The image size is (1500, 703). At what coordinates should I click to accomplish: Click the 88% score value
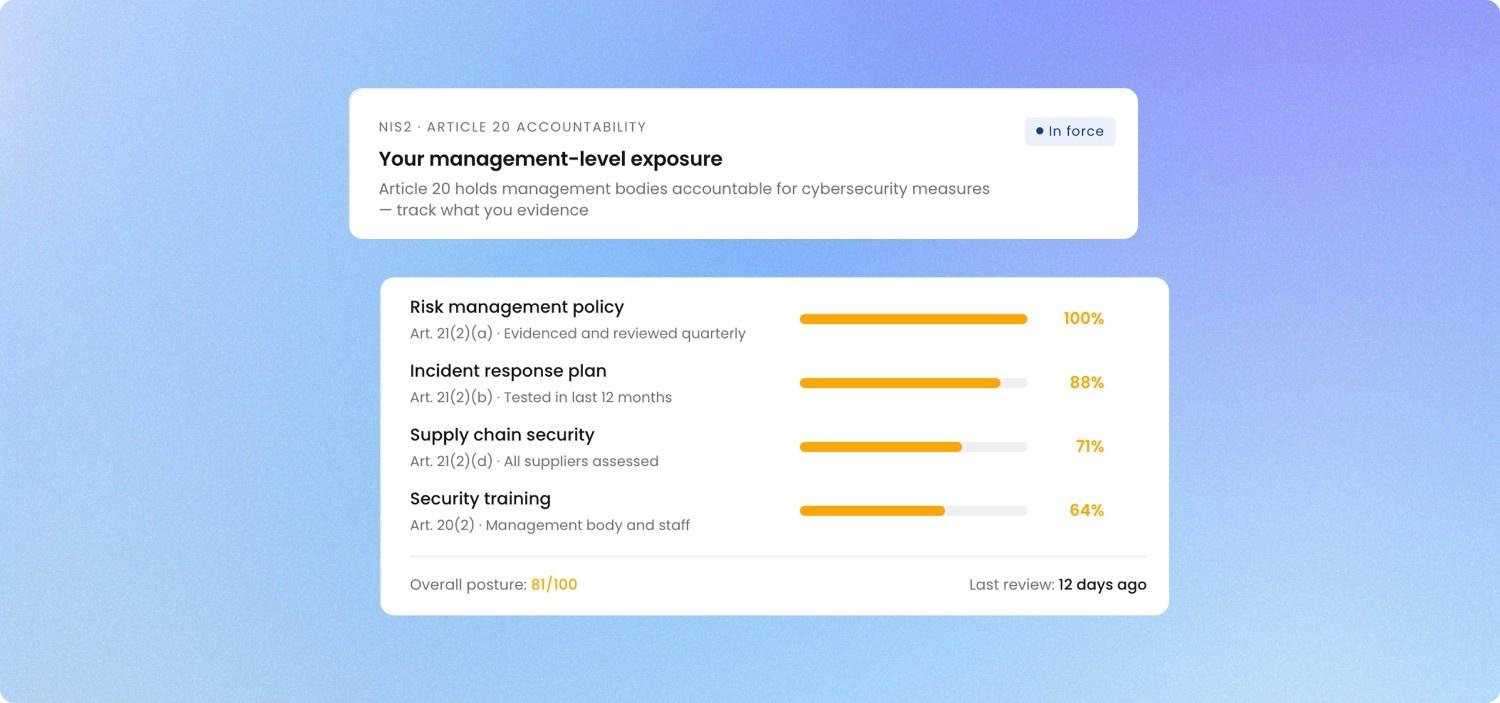[1087, 383]
